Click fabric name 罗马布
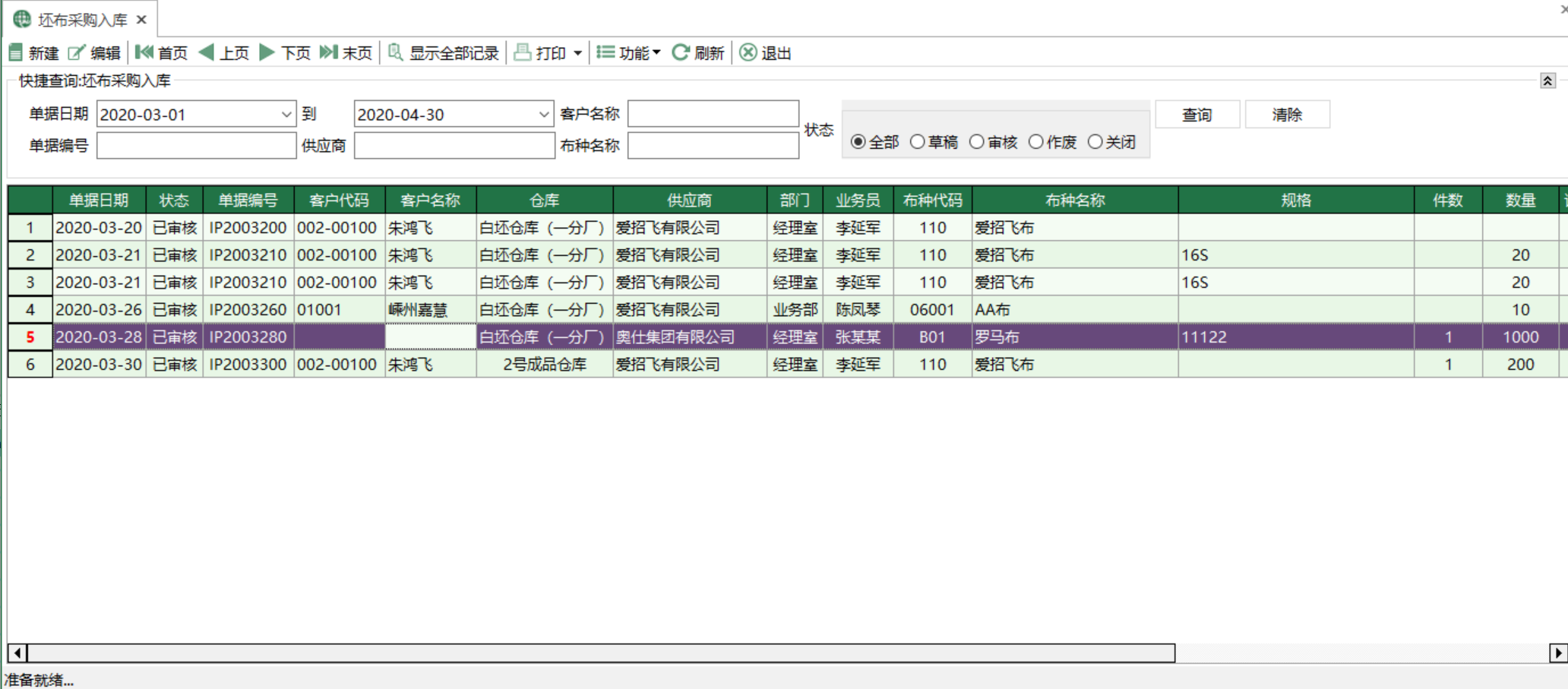Screen dimensions: 1568x689 point(1075,337)
